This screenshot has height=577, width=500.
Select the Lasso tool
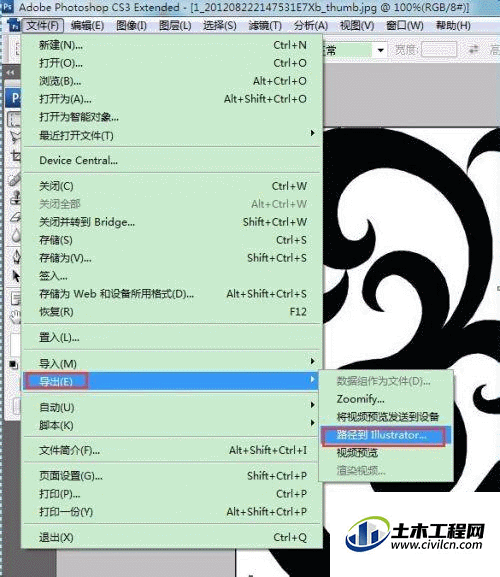pyautogui.click(x=15, y=137)
